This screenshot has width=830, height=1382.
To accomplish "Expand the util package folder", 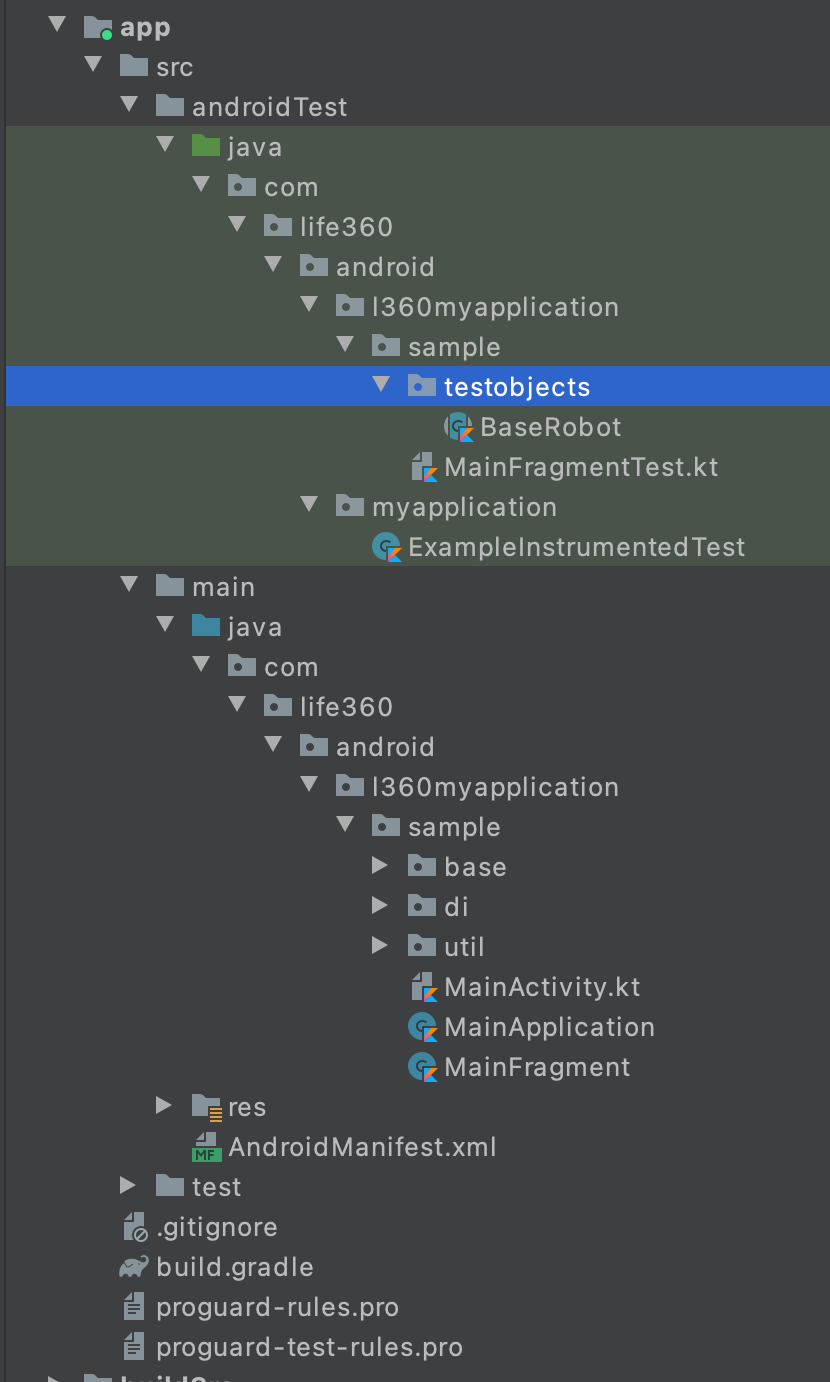I will click(x=381, y=946).
